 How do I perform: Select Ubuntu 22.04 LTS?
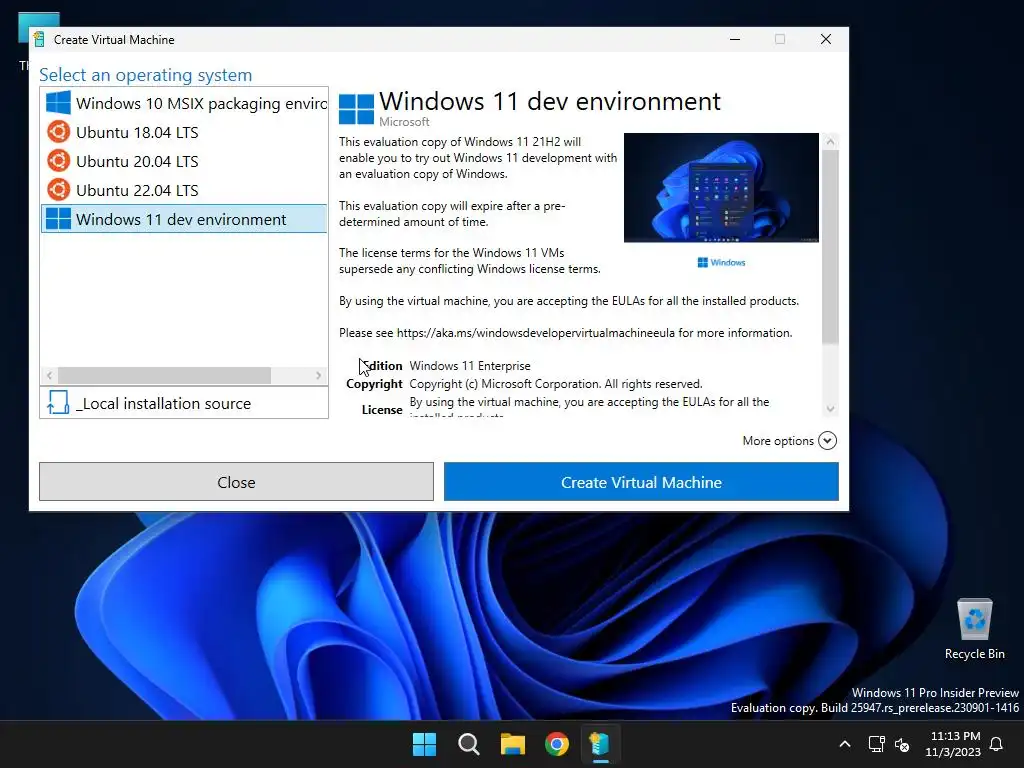[184, 190]
